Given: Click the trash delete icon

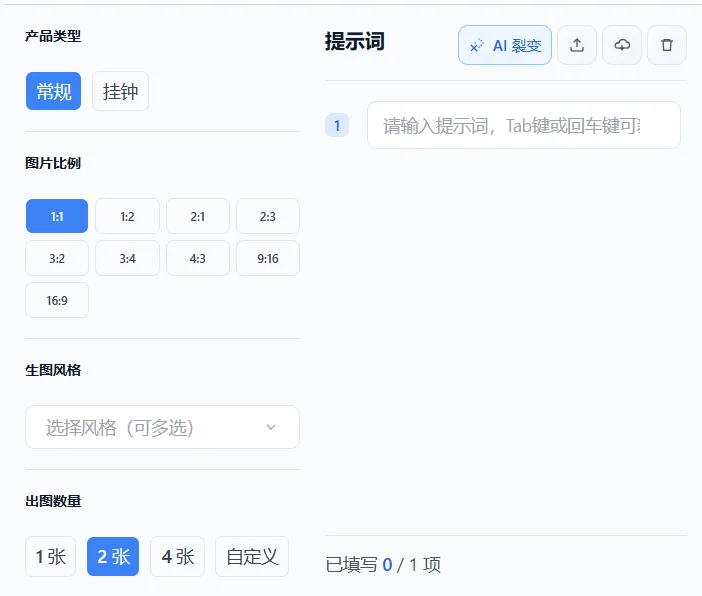Looking at the screenshot, I should (667, 45).
